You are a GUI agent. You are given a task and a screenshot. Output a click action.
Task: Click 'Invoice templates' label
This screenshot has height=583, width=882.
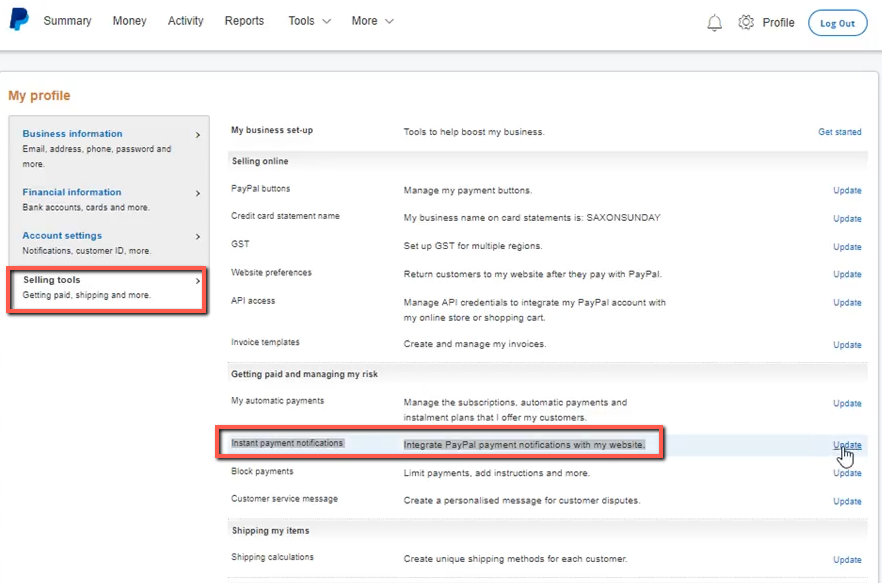[265, 342]
